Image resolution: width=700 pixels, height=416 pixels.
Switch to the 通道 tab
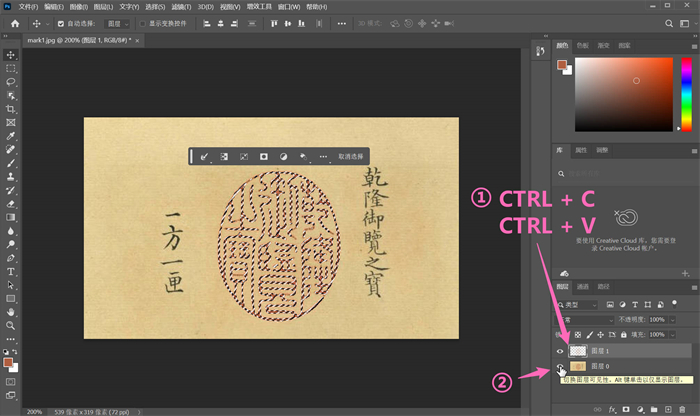click(x=583, y=286)
